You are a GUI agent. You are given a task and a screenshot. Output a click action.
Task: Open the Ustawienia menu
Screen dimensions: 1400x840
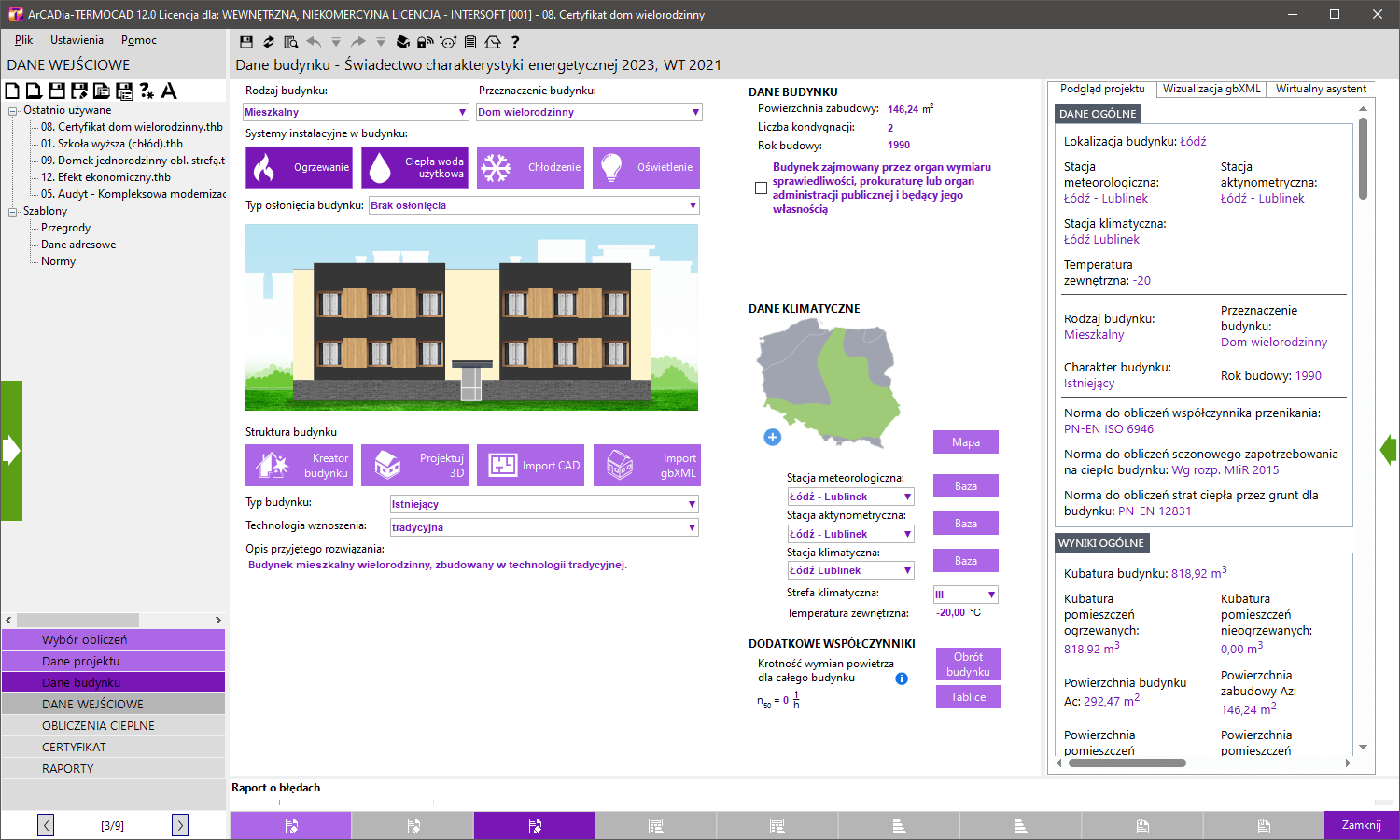[x=77, y=39]
